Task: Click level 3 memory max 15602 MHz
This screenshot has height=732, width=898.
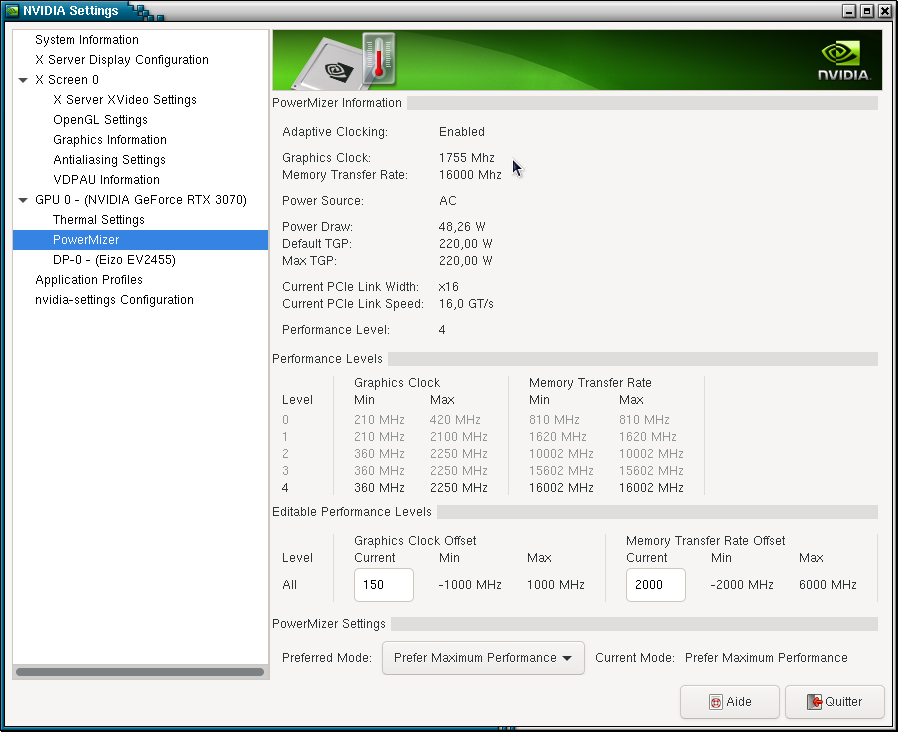Action: coord(651,471)
